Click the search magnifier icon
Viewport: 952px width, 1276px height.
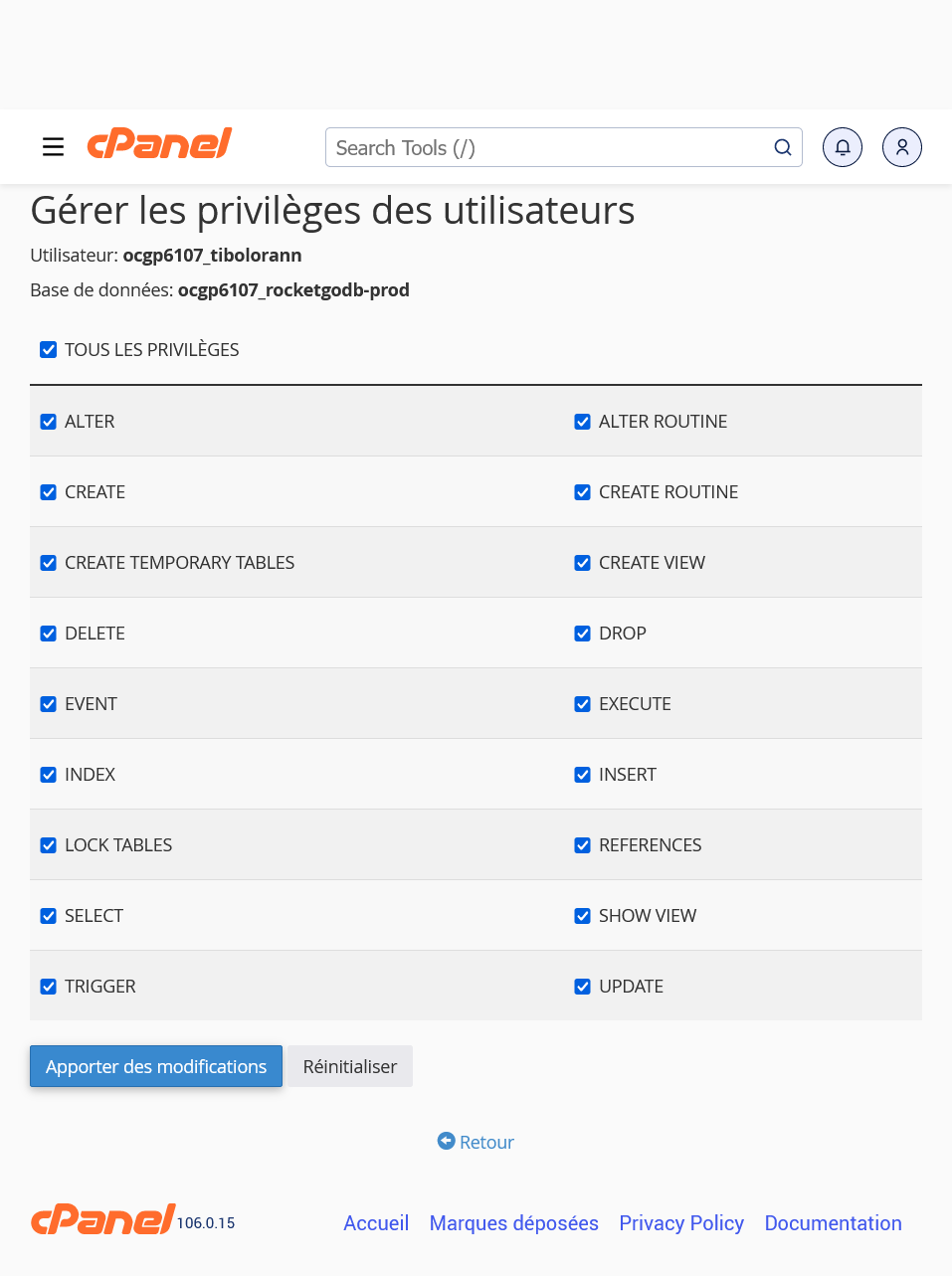(x=783, y=147)
